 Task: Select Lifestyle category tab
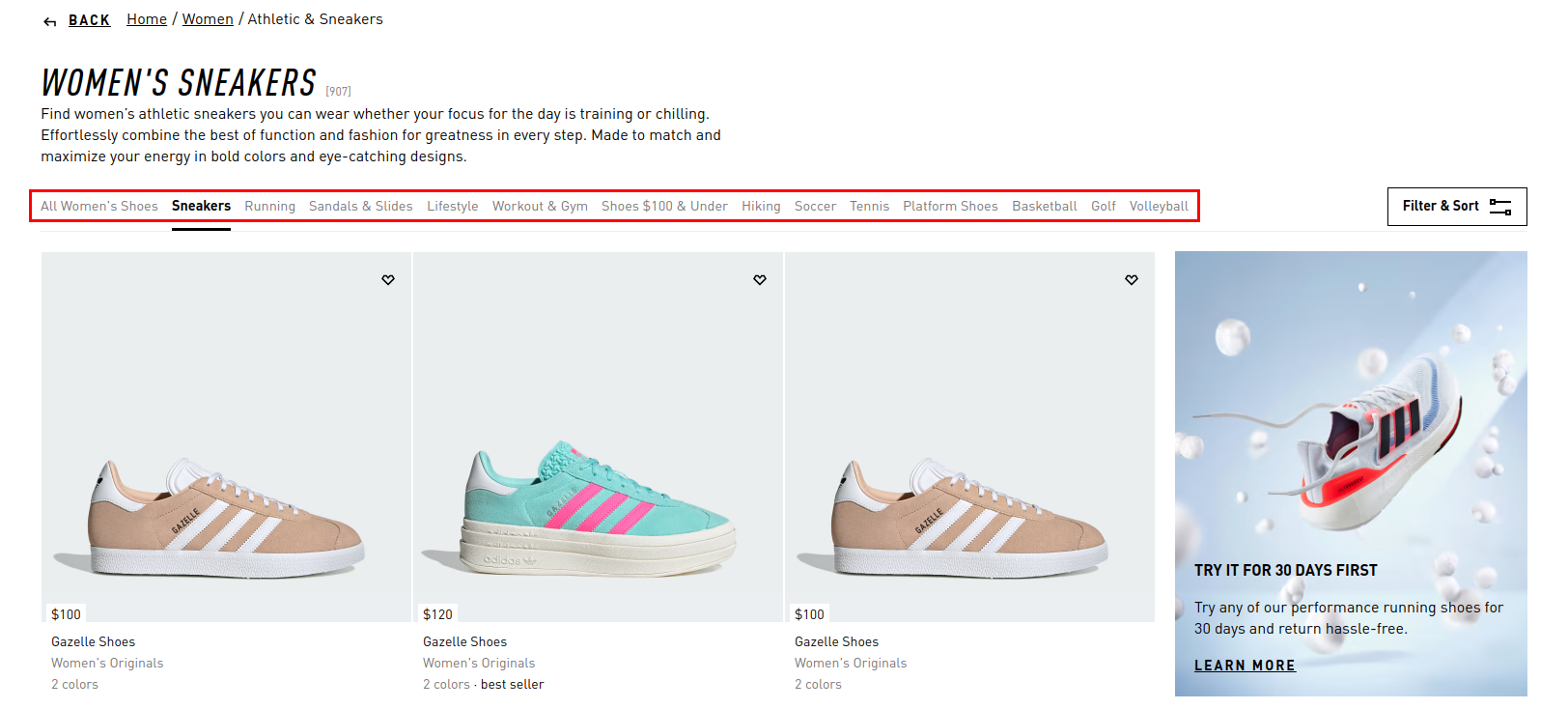[453, 206]
